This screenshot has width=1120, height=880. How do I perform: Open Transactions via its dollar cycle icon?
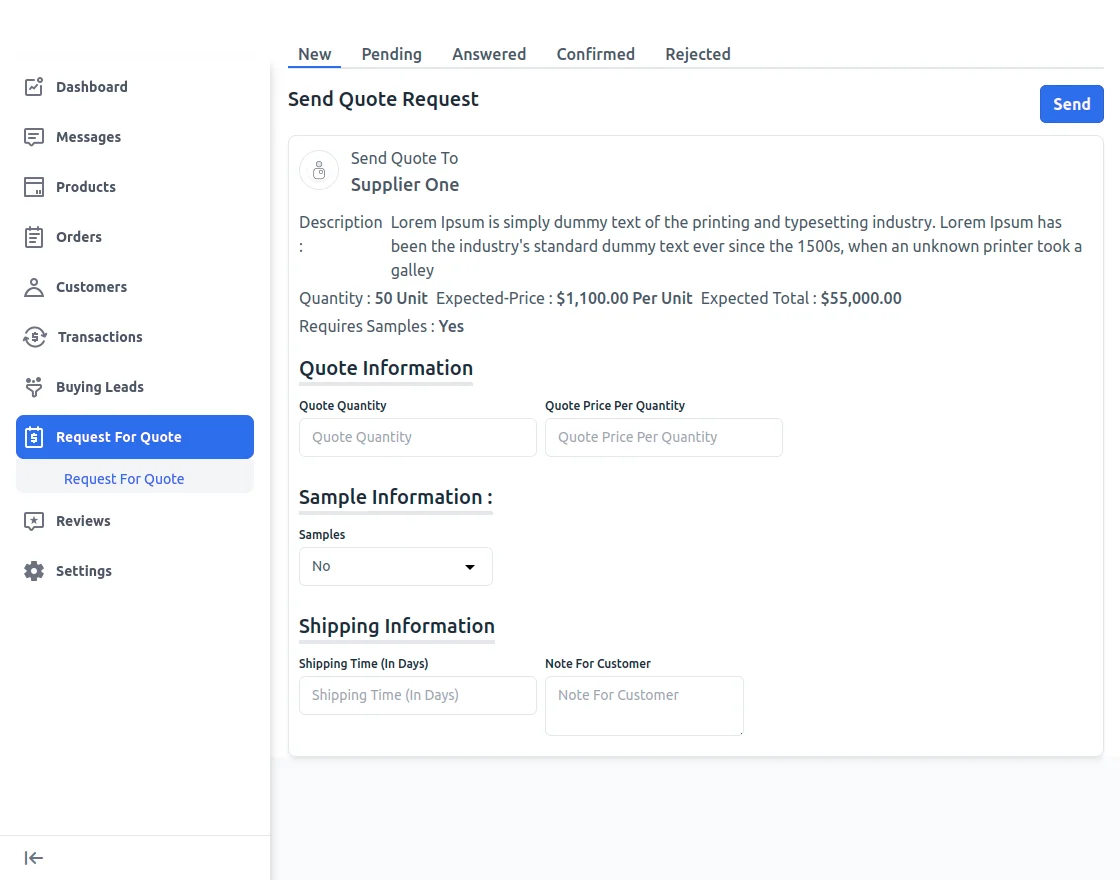[x=34, y=337]
